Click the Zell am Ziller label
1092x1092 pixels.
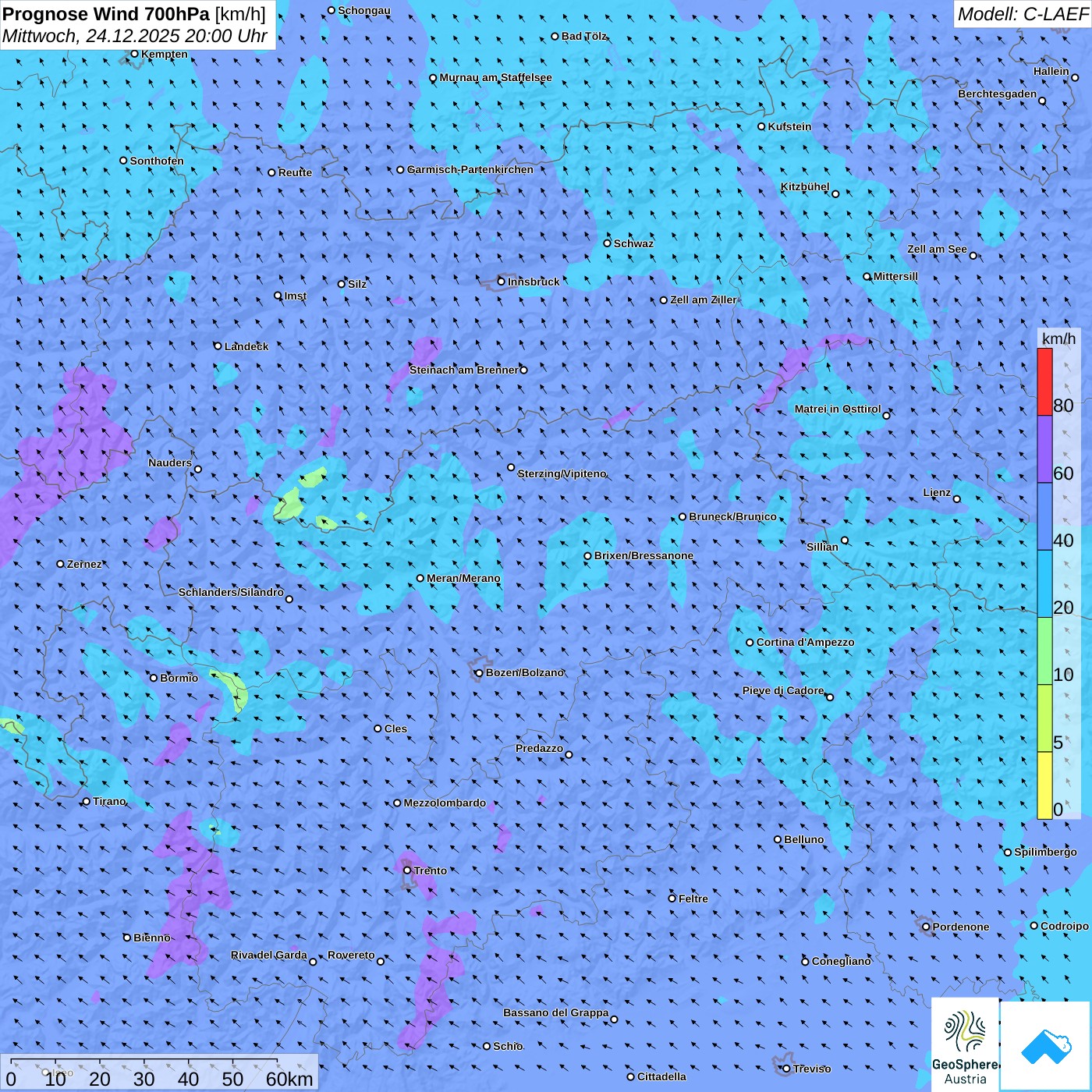pos(703,300)
